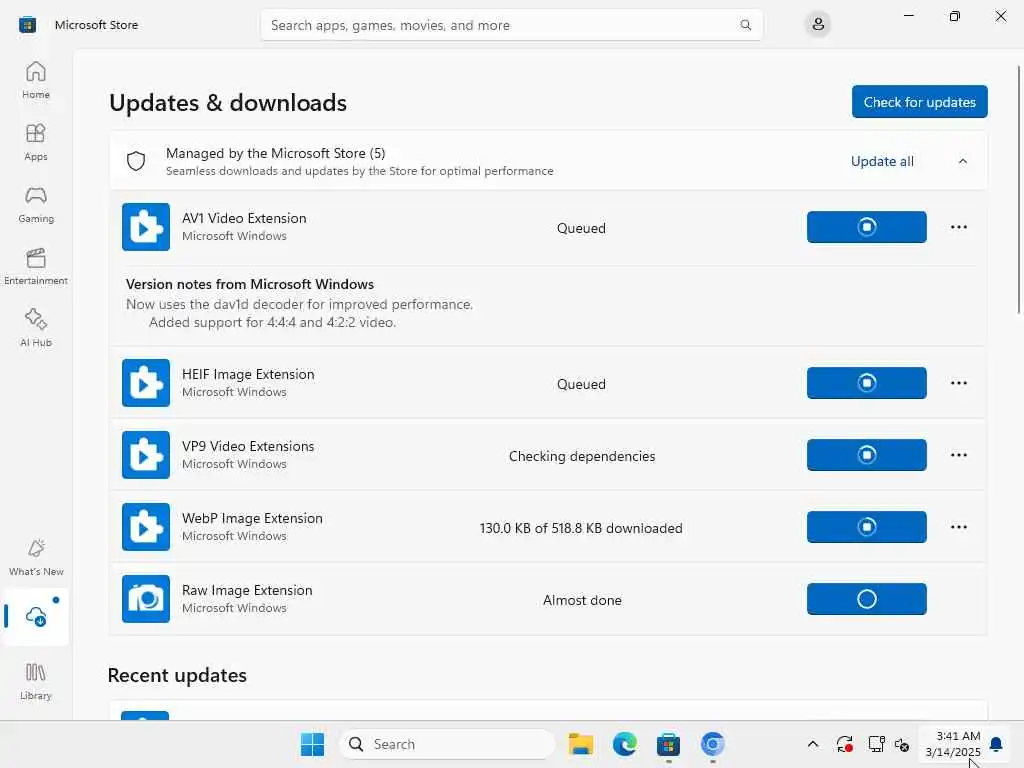Show hidden icons in the system tray
This screenshot has height=768, width=1024.
(x=812, y=744)
